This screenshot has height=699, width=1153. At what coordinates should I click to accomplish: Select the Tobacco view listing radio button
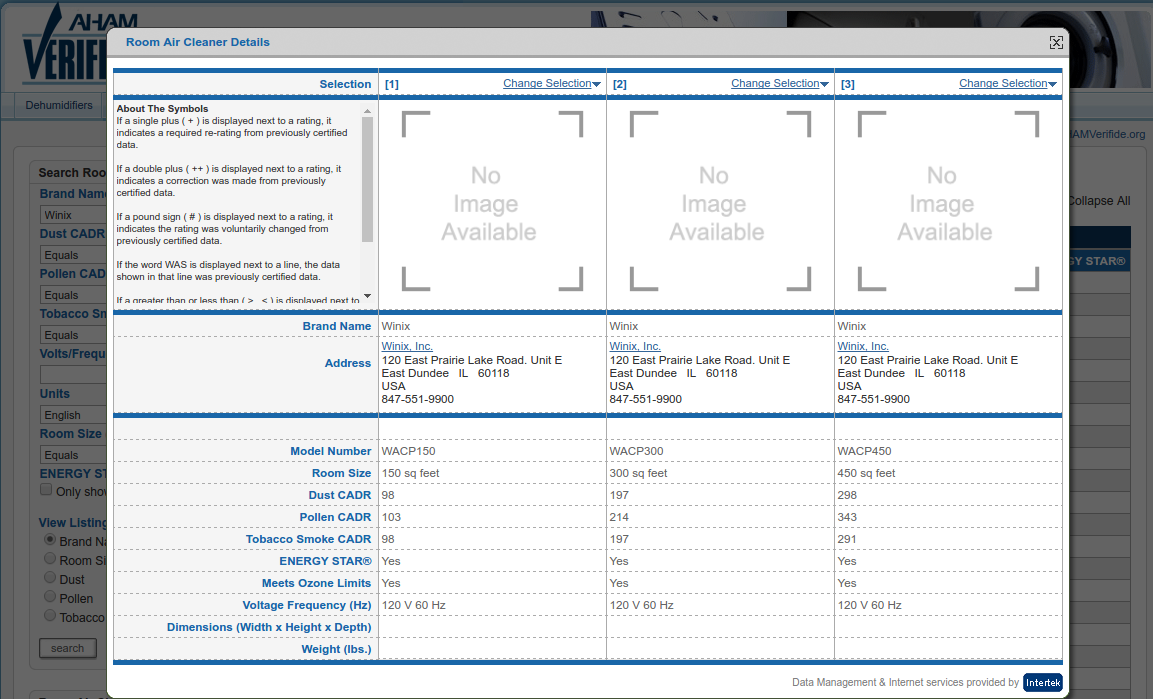pyautogui.click(x=50, y=616)
